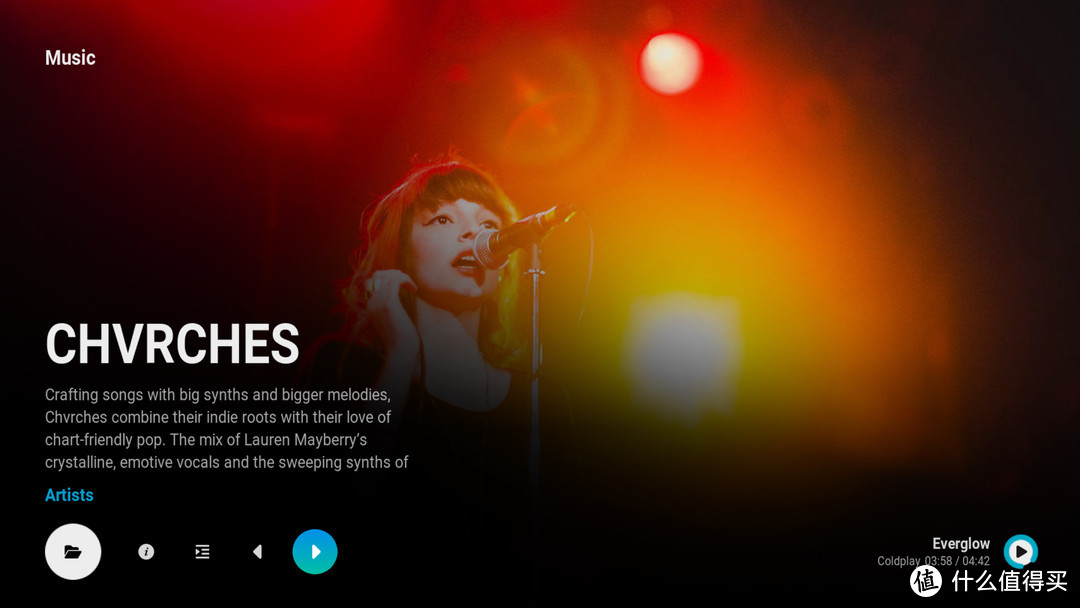Click the 什么值得买 watermark text

pos(1009,581)
